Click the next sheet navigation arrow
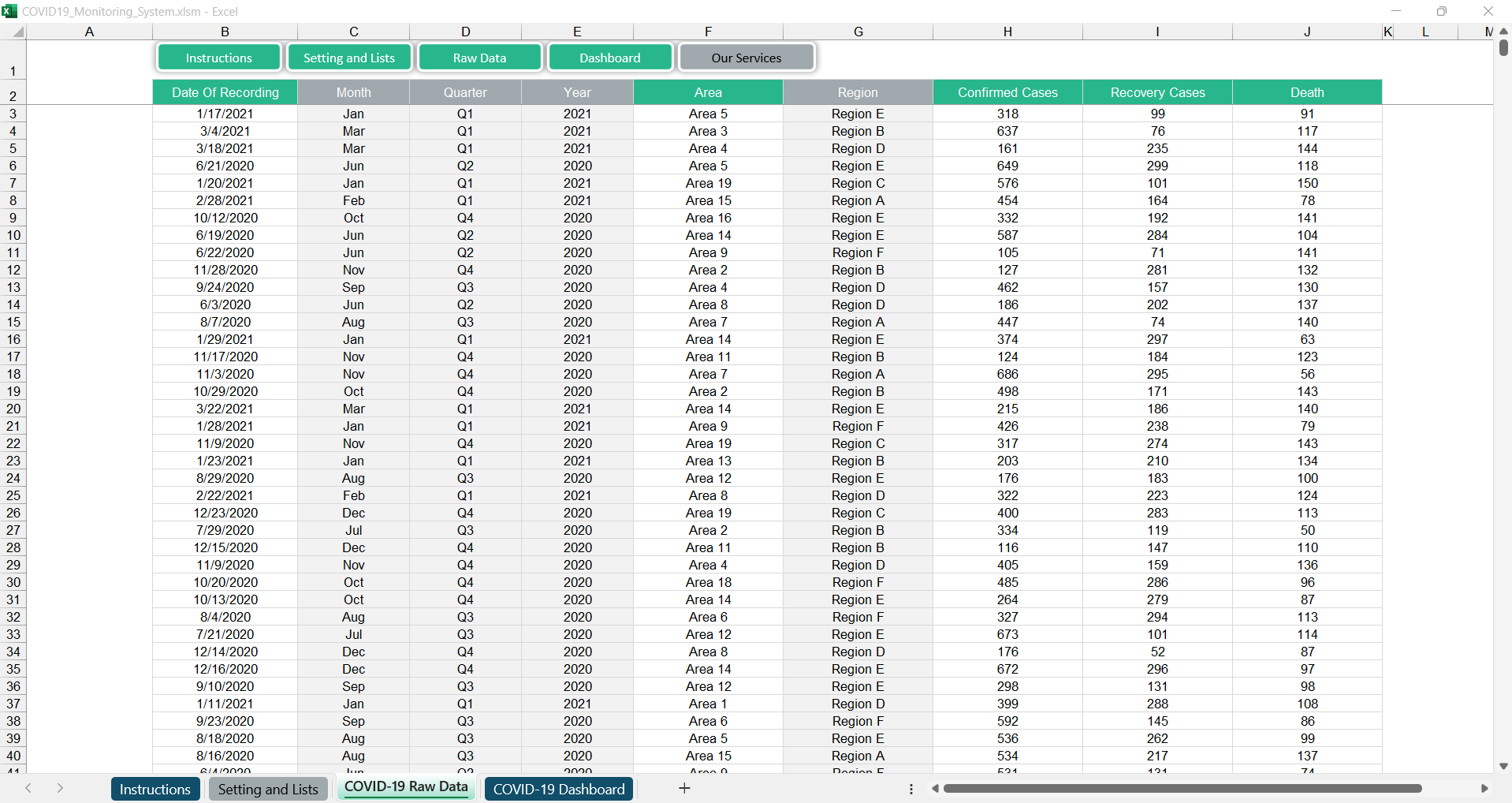The width and height of the screenshot is (1512, 803). click(60, 788)
